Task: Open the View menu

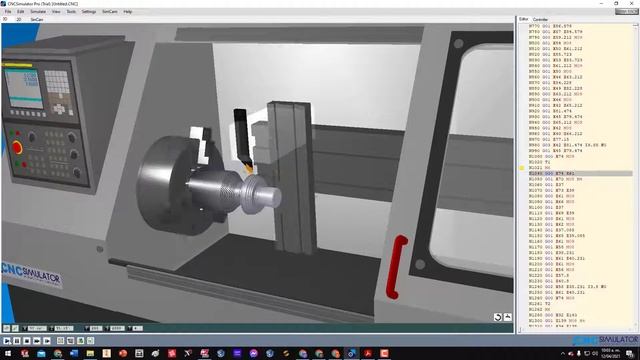Action: coord(56,12)
